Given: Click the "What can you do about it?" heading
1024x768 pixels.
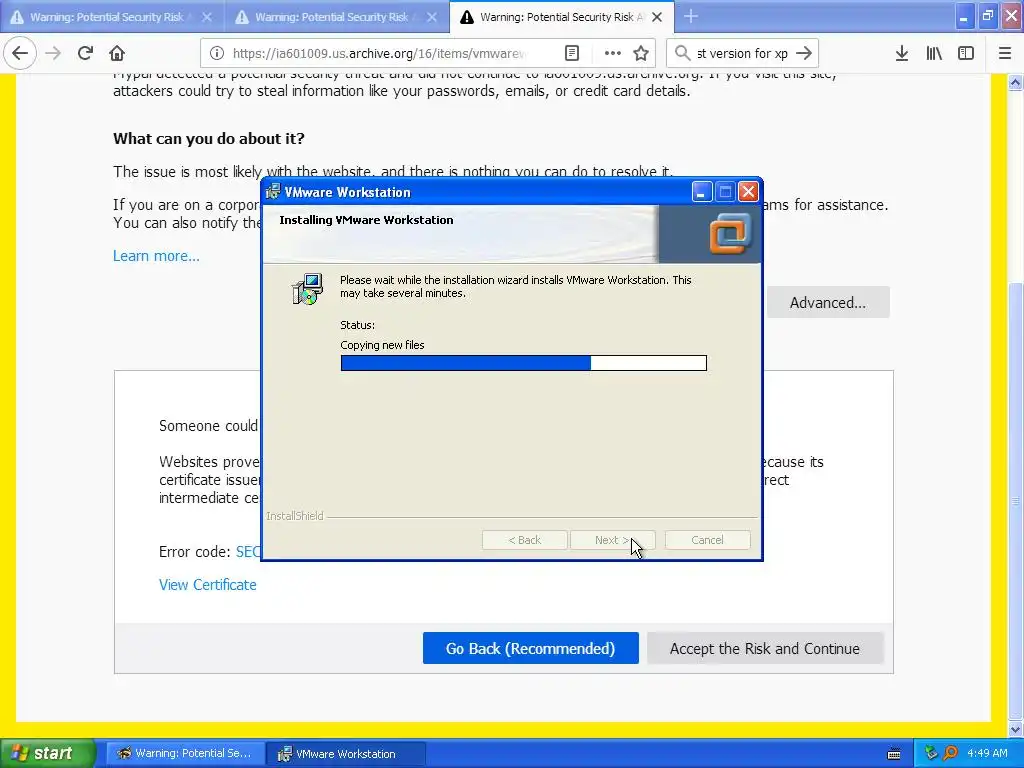Looking at the screenshot, I should click(x=209, y=138).
